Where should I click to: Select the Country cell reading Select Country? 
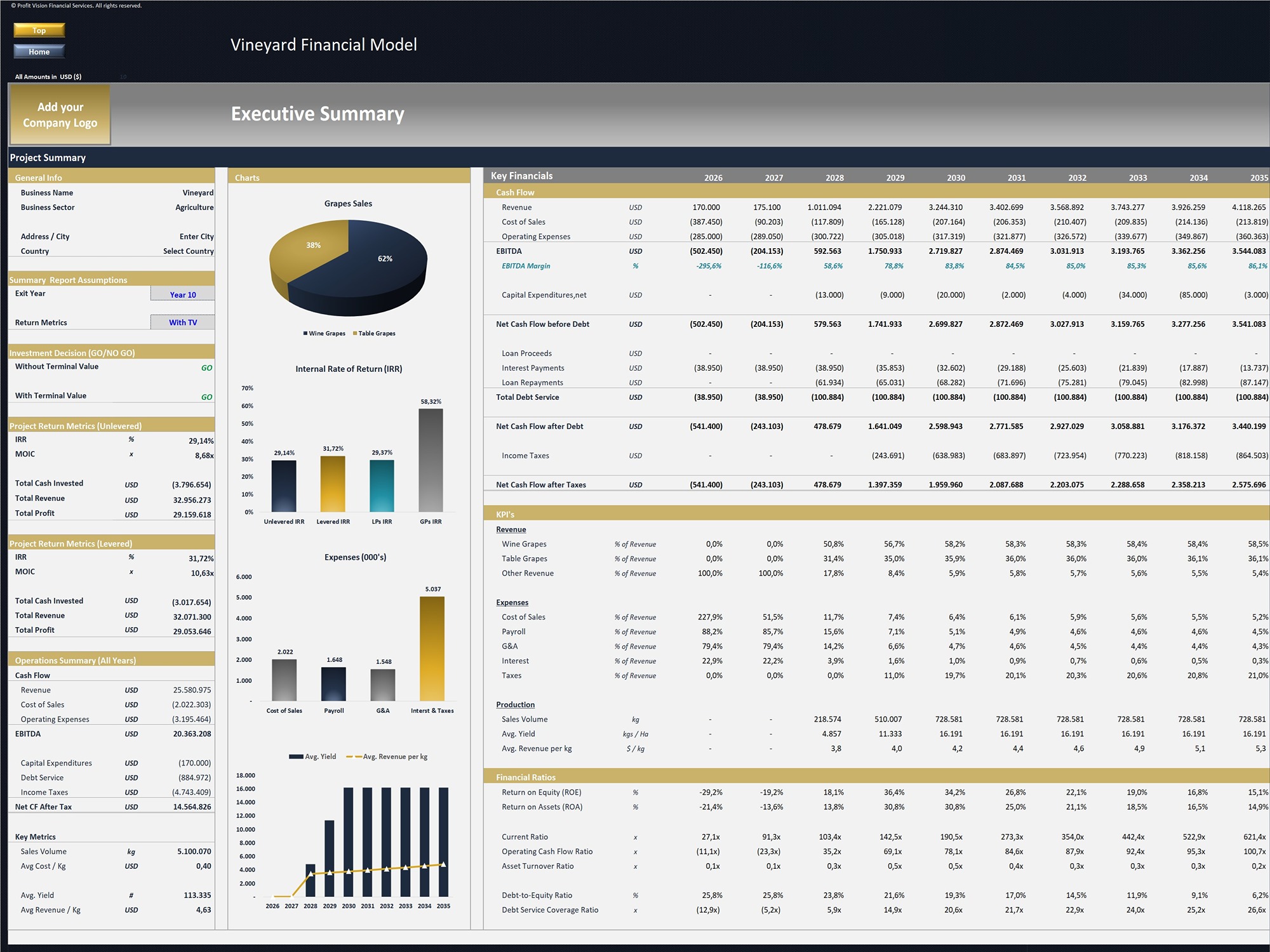(x=188, y=251)
